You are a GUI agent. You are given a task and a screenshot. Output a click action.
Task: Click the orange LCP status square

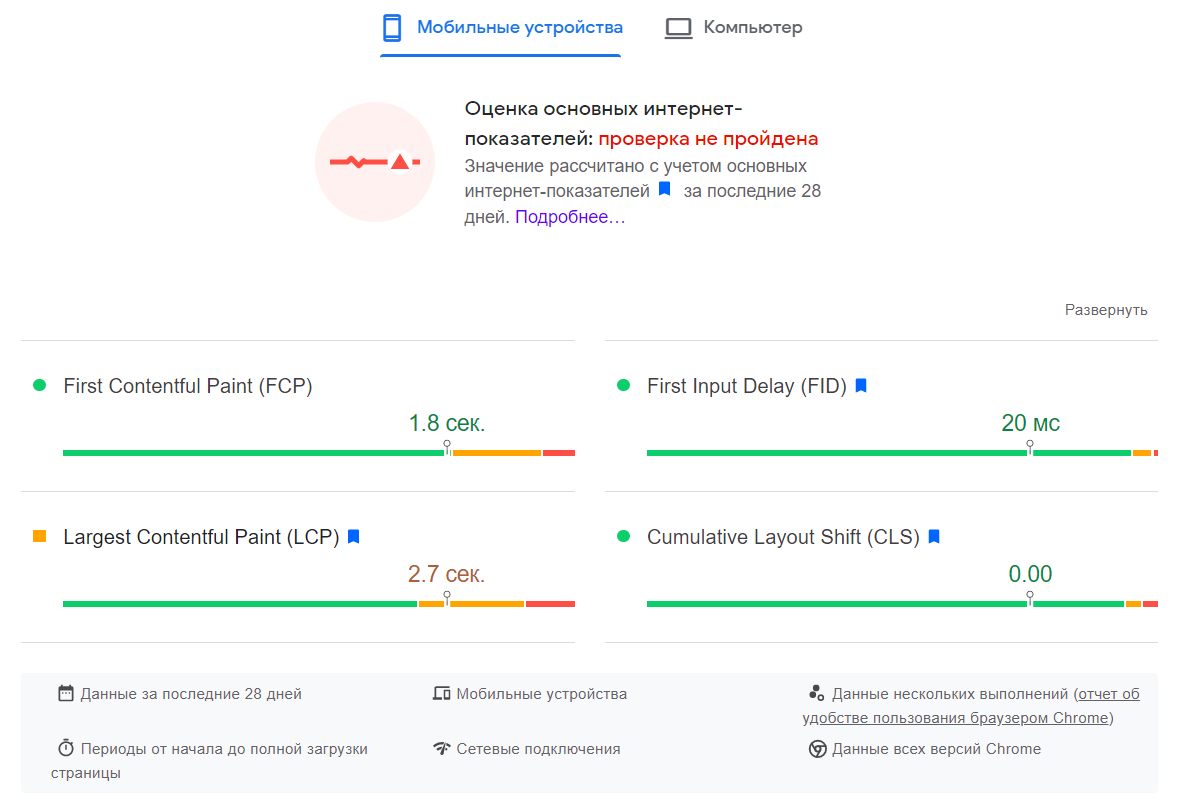point(40,536)
